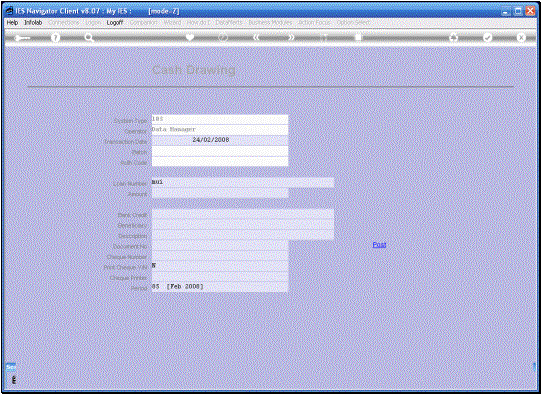
Task: Click the key icon in toolbar
Action: pos(22,38)
